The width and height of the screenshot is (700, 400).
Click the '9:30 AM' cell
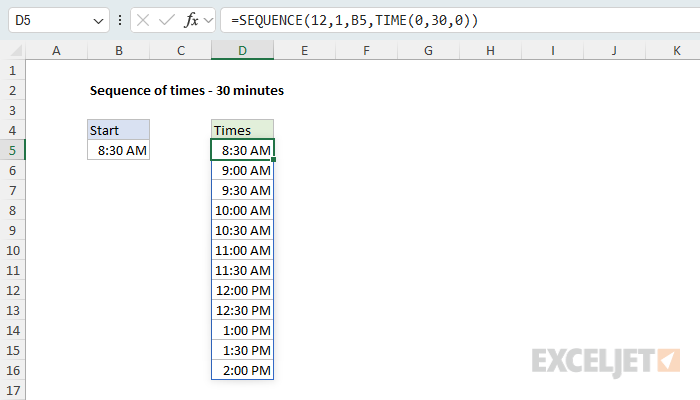(x=242, y=191)
